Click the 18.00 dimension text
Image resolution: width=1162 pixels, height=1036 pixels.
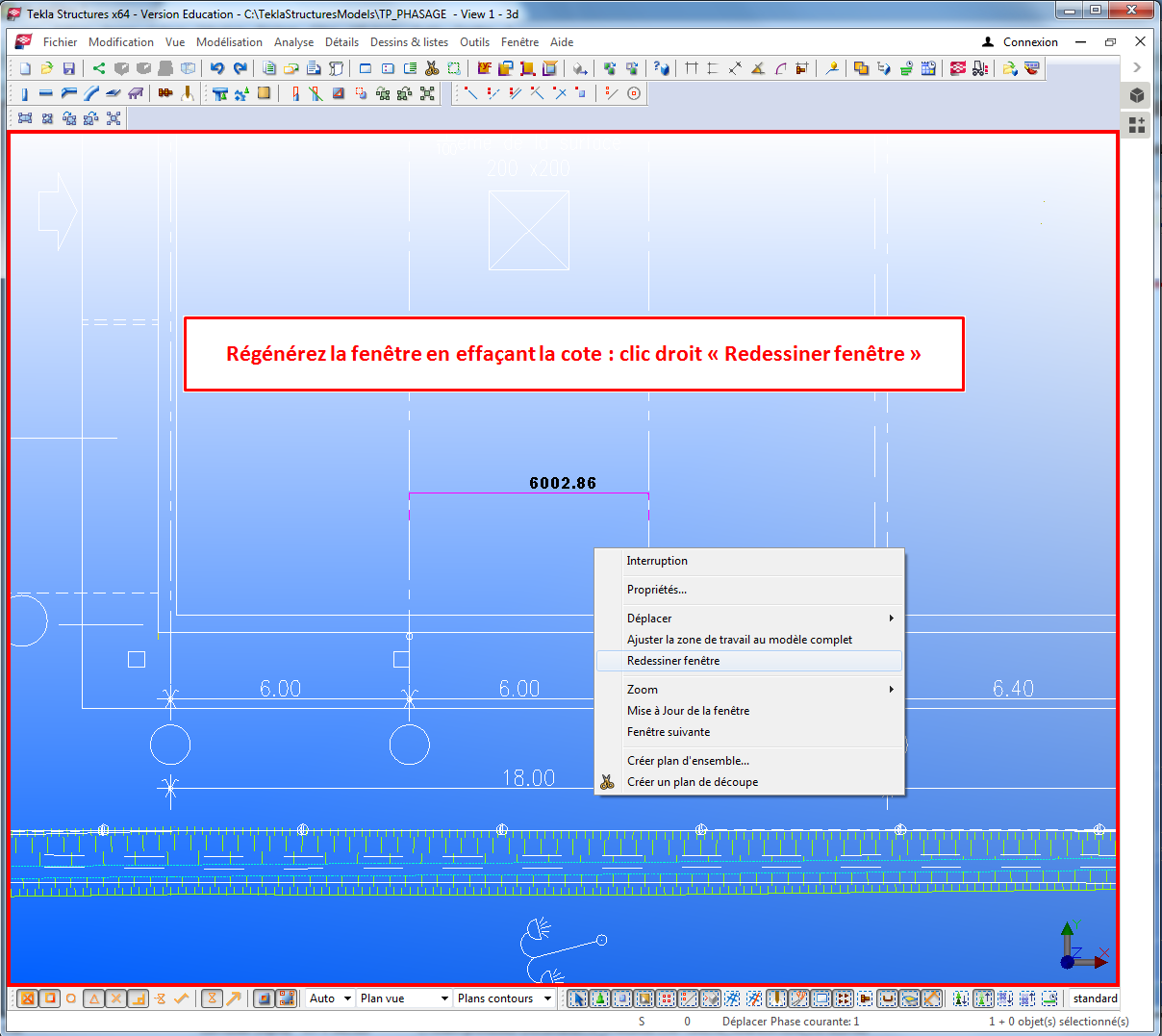[528, 777]
